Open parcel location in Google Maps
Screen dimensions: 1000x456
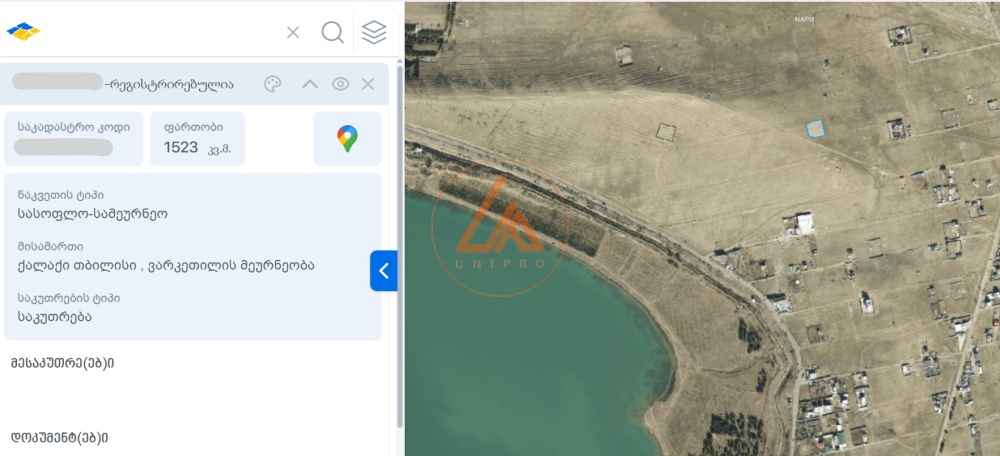347,139
